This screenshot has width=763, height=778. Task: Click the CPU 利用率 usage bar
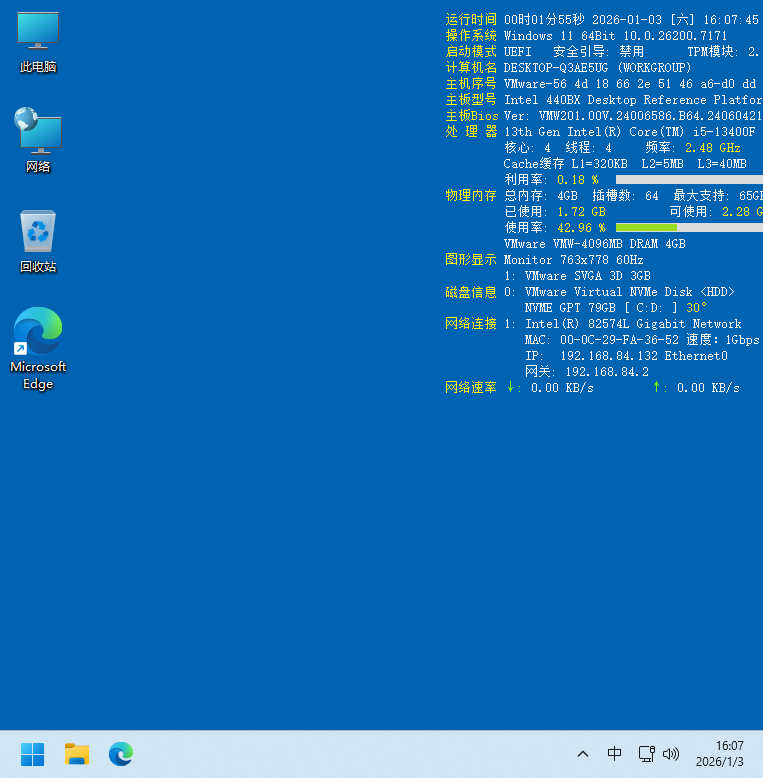coord(688,180)
